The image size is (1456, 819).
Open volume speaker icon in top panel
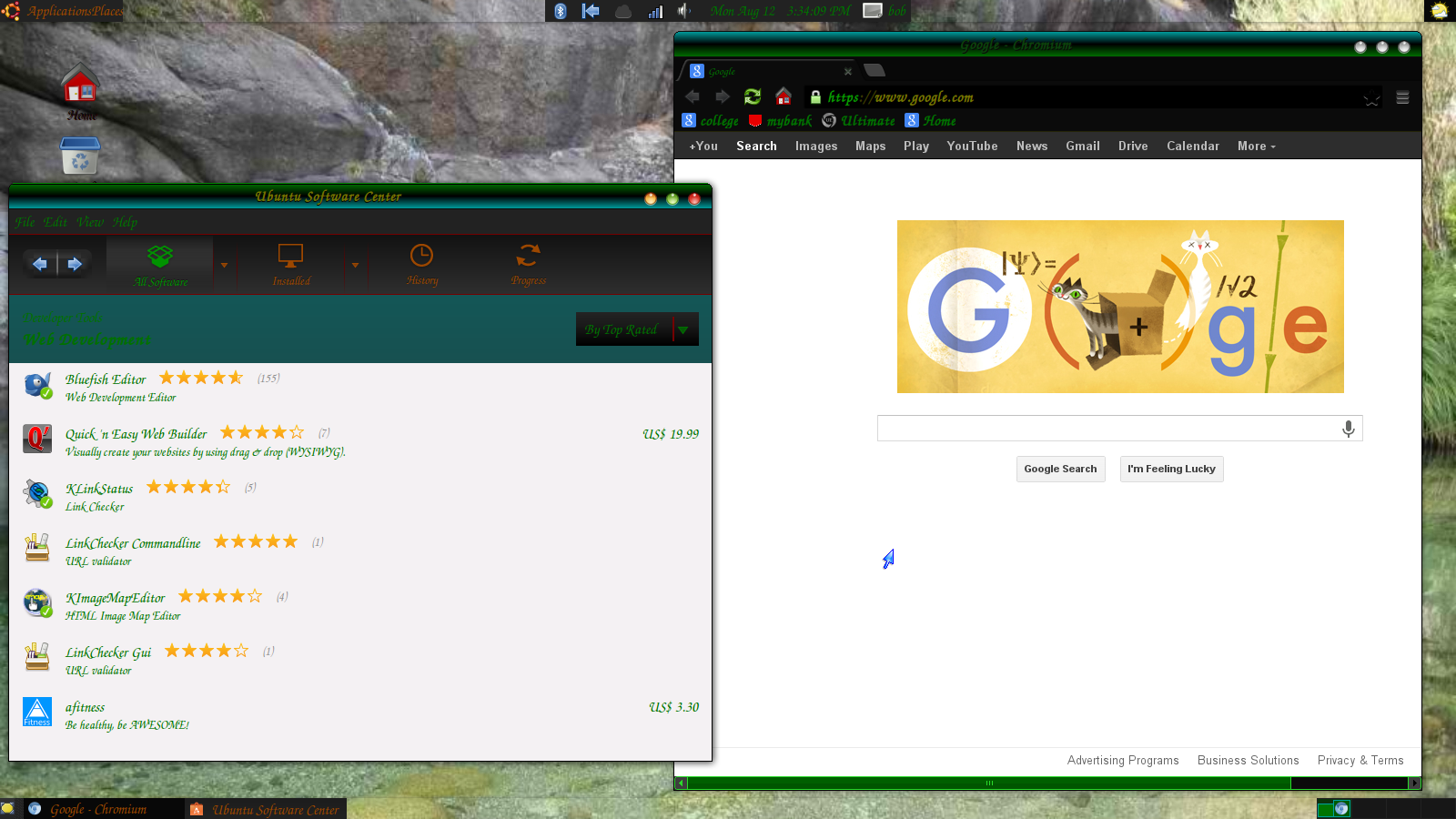tap(683, 11)
